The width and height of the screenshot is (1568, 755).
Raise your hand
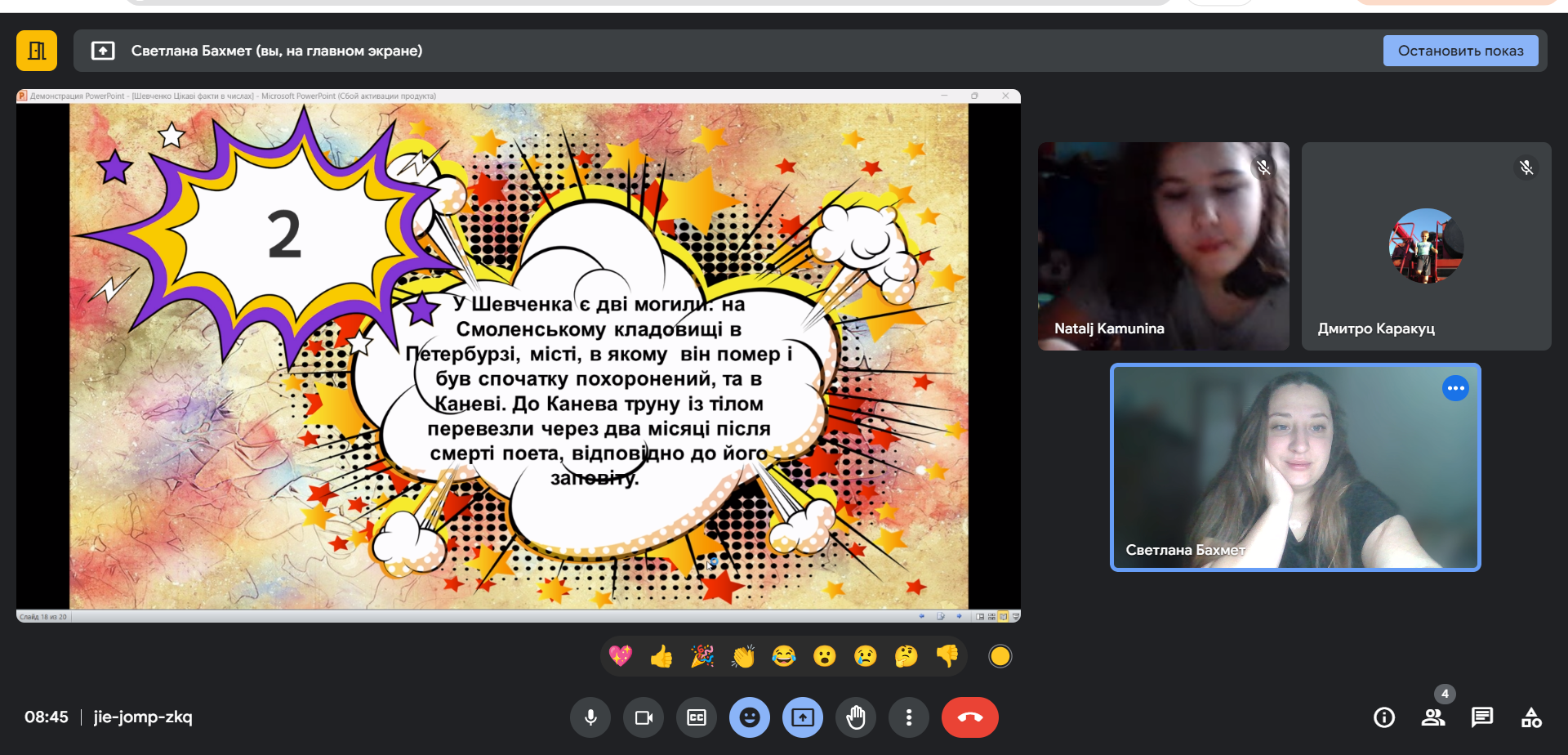[x=856, y=717]
